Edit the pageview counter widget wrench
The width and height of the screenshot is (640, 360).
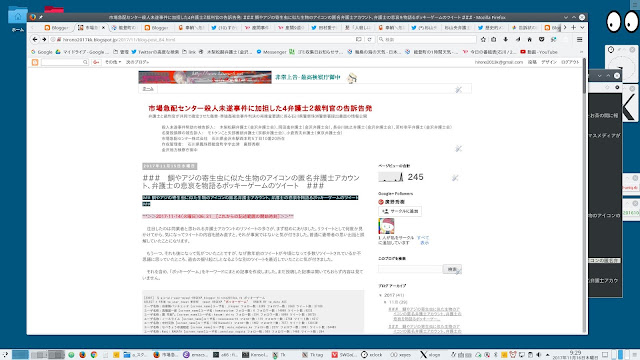click(455, 178)
